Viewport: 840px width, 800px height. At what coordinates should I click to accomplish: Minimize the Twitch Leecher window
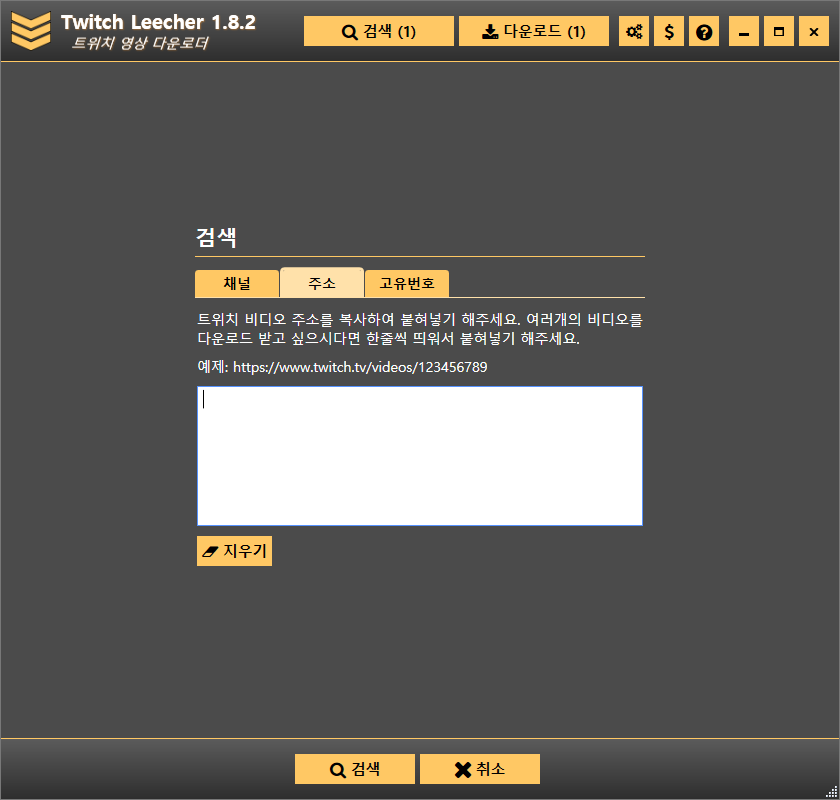[x=744, y=31]
